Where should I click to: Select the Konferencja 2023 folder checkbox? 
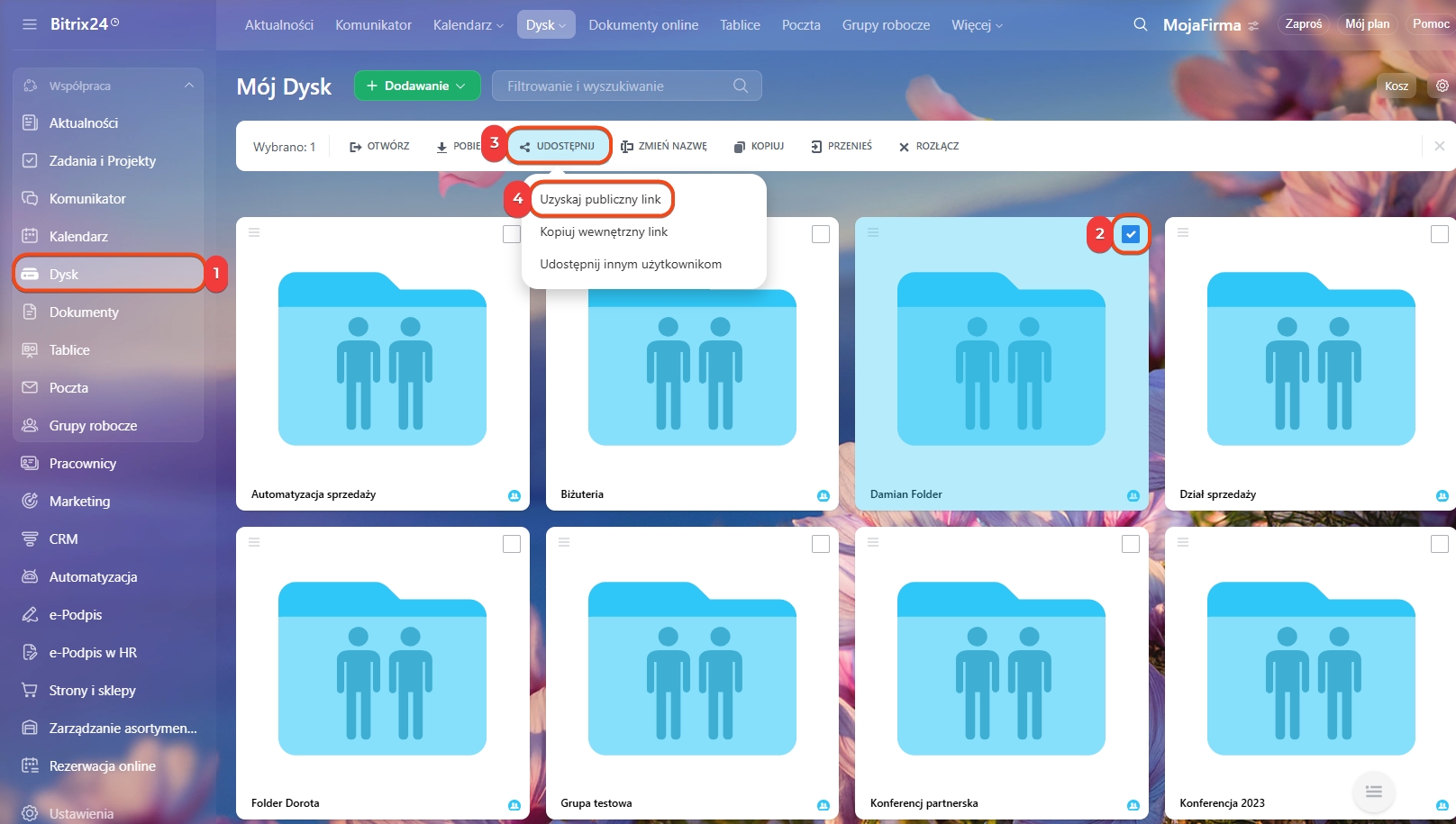point(1440,544)
